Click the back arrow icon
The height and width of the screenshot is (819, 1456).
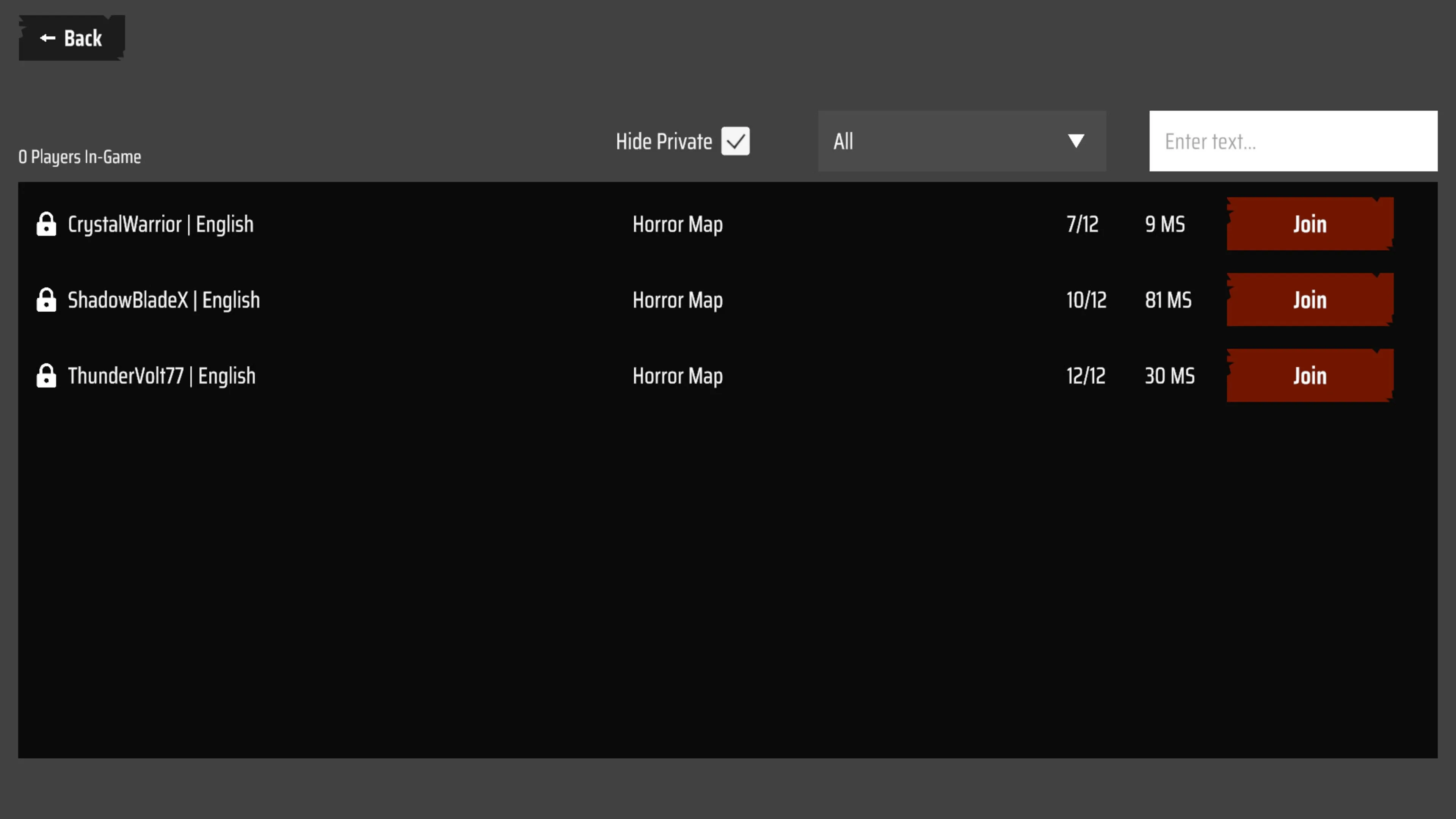tap(47, 38)
